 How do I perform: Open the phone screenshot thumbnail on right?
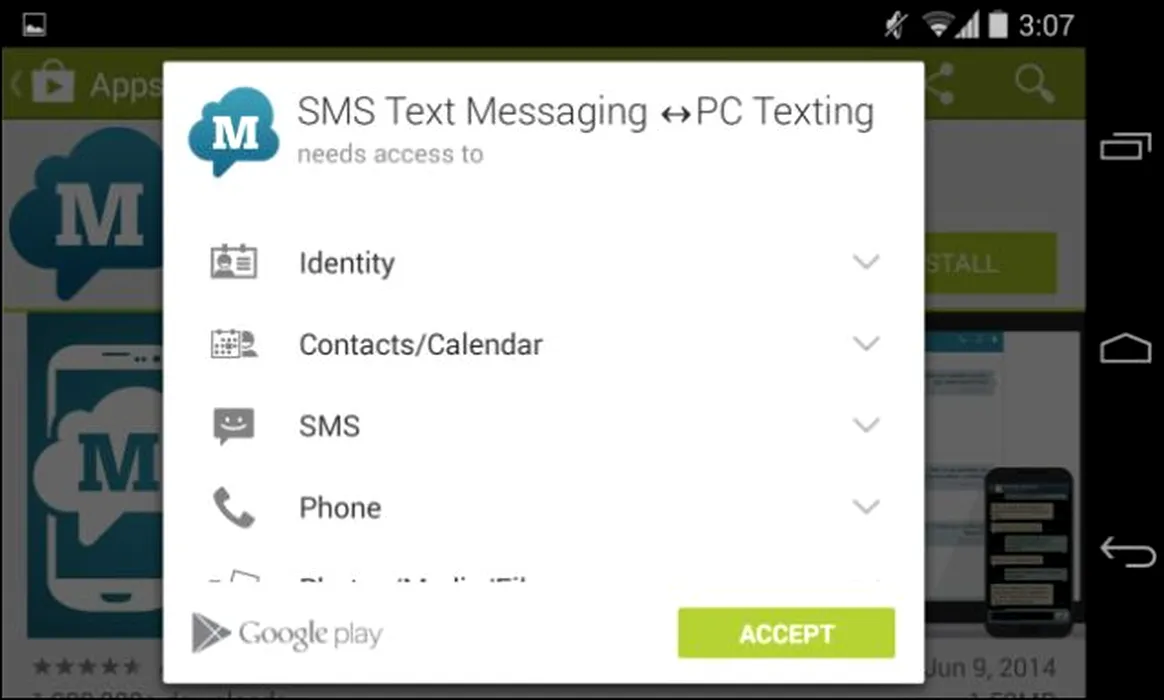(x=1028, y=552)
